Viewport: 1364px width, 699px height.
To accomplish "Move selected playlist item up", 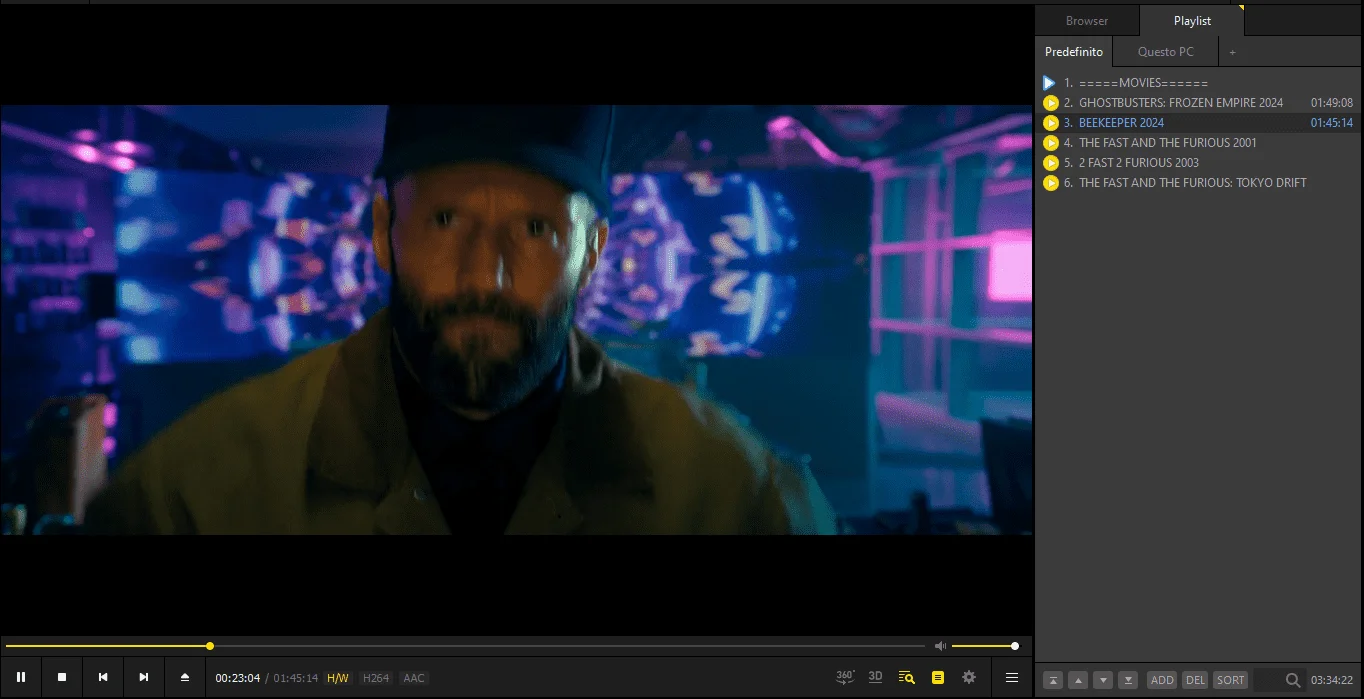I will [1078, 680].
